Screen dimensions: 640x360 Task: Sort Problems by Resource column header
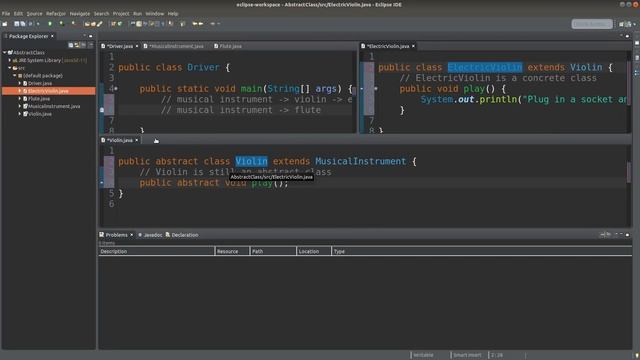pyautogui.click(x=232, y=251)
